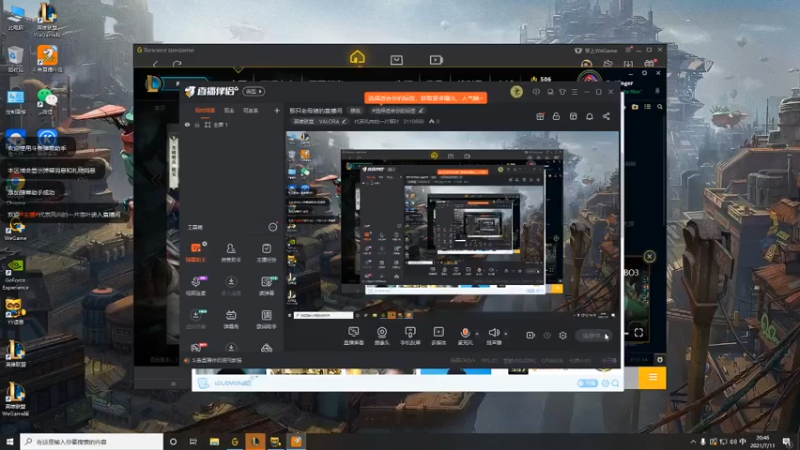Open the 视频连麦 video co-stream tool
Viewport: 800px width, 450px height.
click(x=196, y=286)
